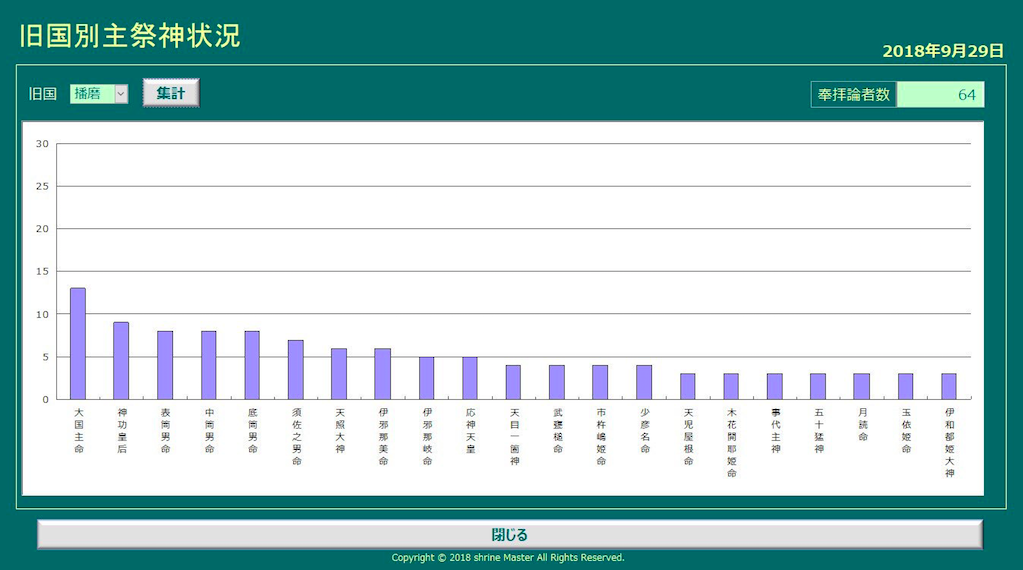Screen dimensions: 1023x570
Task: Click the 武甕槌命 axis label
Action: 558,430
